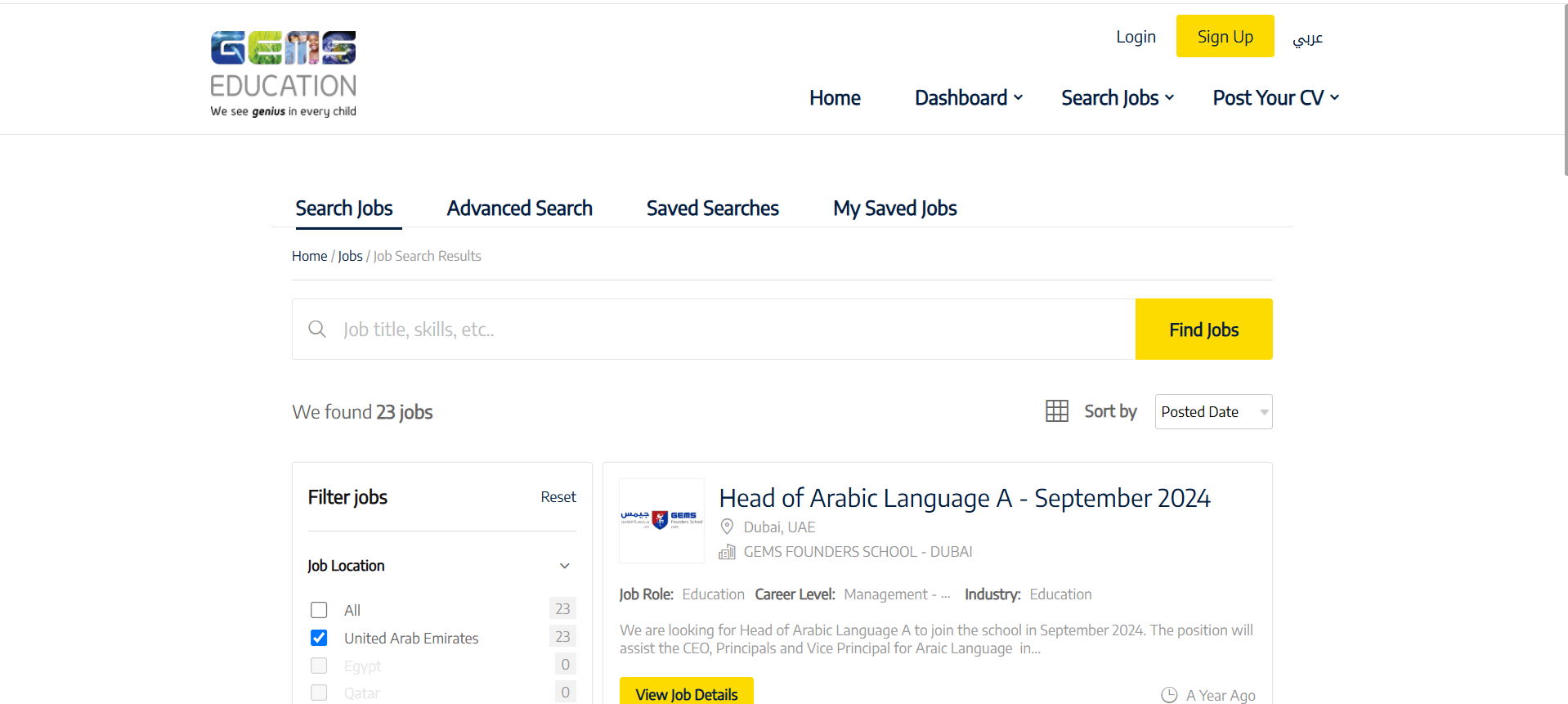Expand the Search Jobs navigation menu
The image size is (1568, 704).
1118,98
